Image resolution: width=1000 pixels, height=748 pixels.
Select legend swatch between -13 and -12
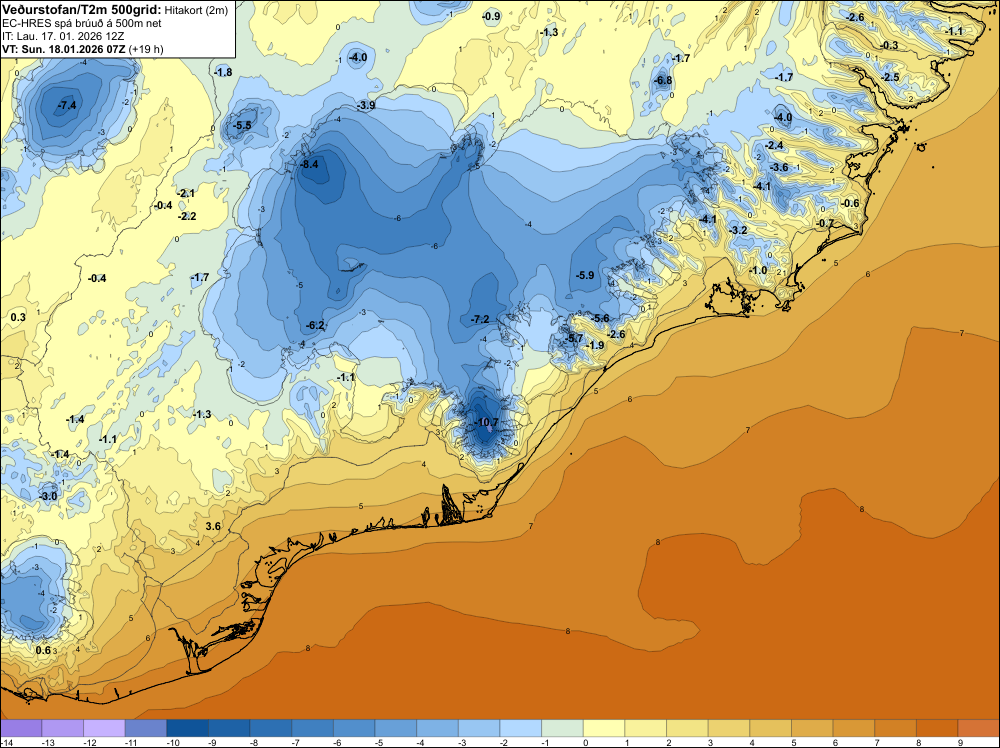coord(62,728)
